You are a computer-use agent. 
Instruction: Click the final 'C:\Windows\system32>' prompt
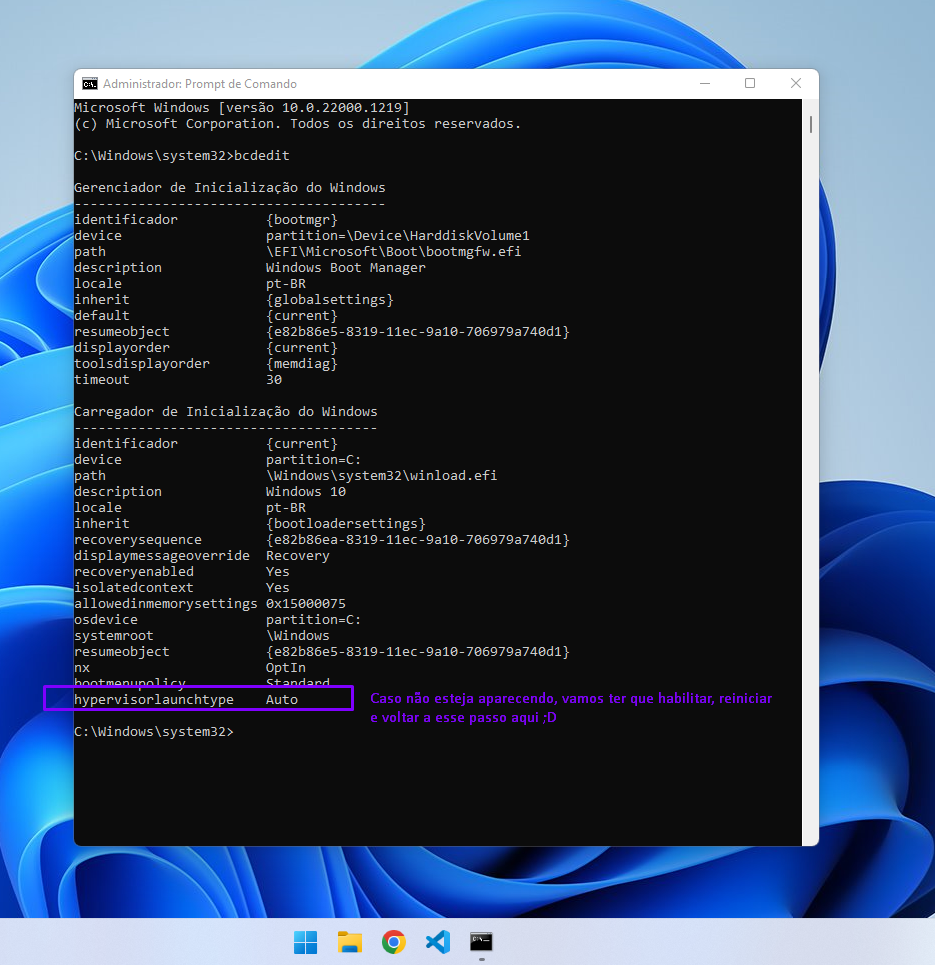154,732
